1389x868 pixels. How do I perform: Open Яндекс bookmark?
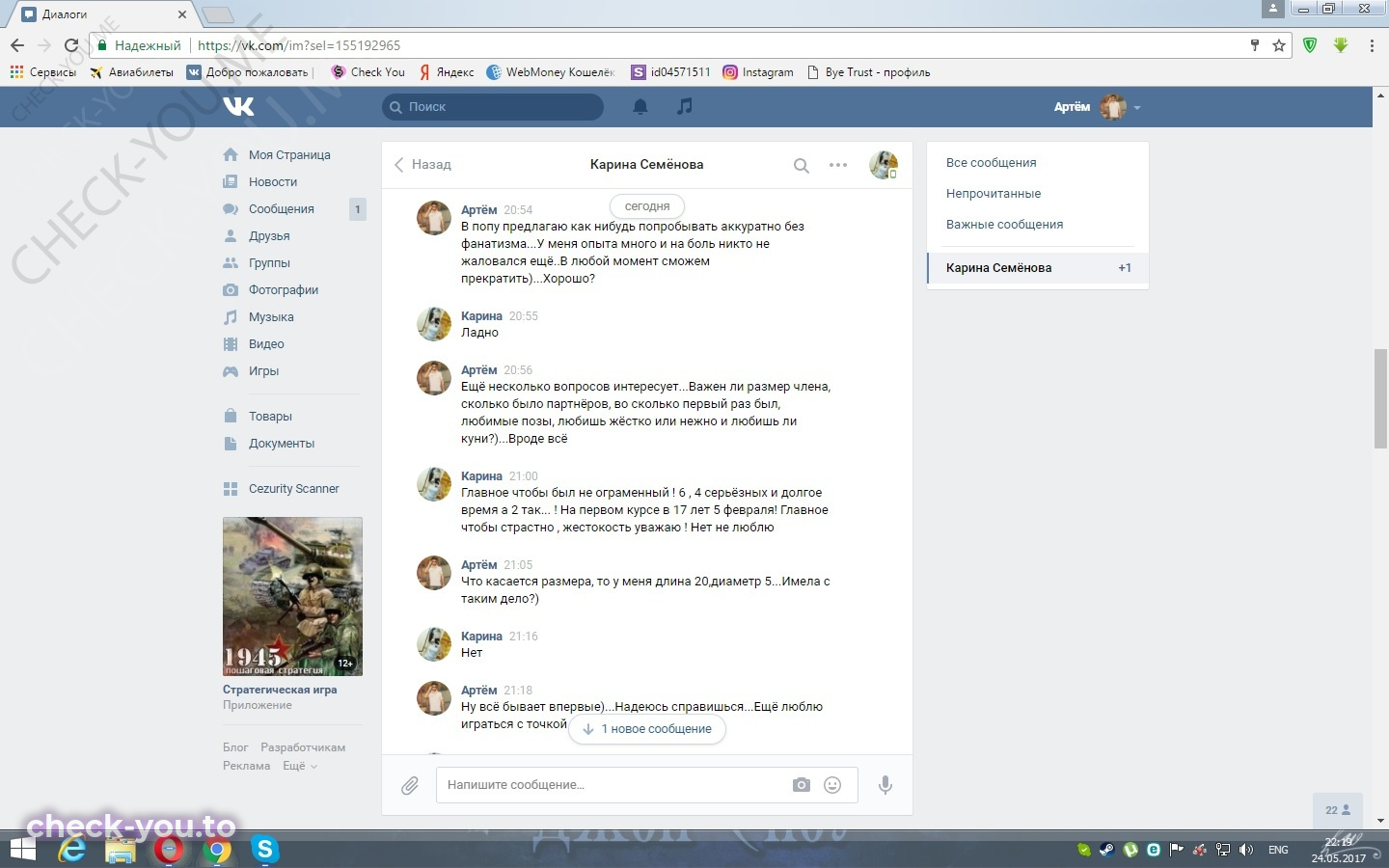tap(447, 72)
